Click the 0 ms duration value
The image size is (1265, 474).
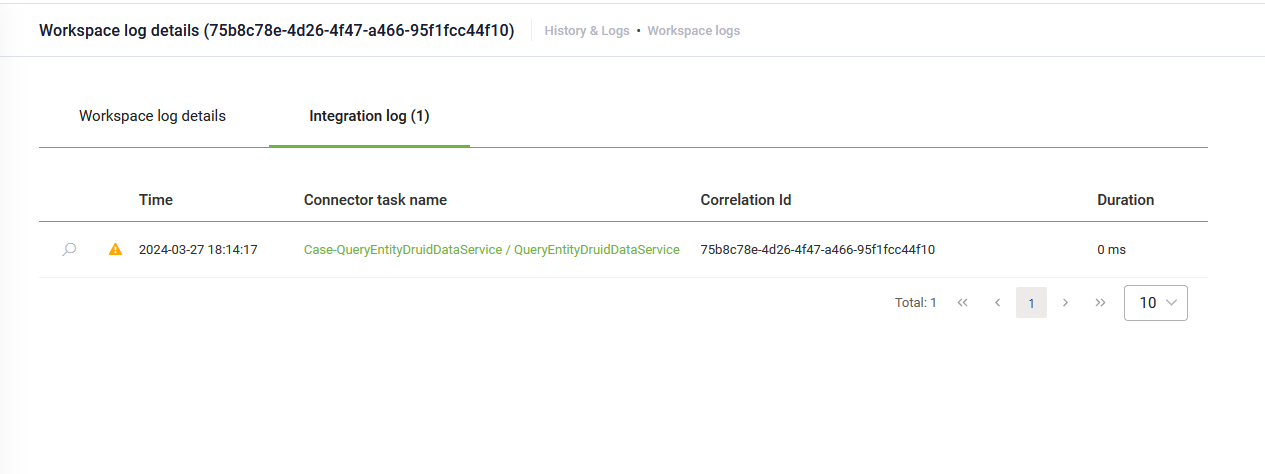tap(1111, 250)
